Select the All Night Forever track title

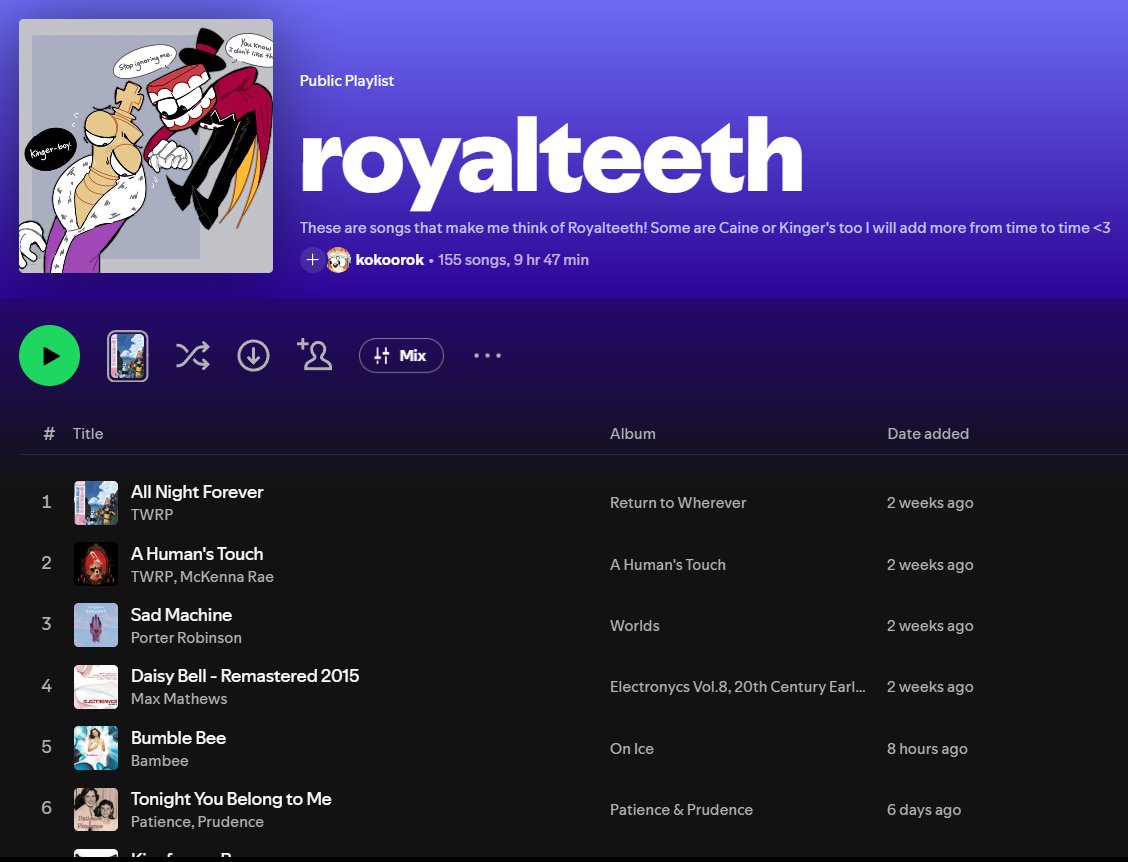pyautogui.click(x=197, y=491)
